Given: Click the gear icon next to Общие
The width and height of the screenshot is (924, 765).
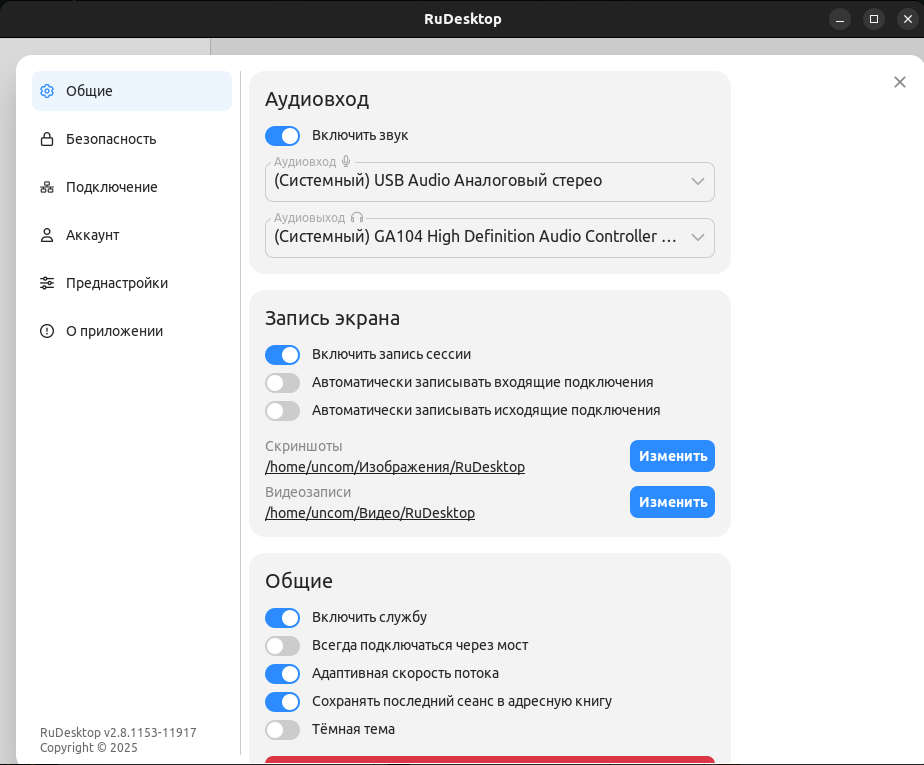Looking at the screenshot, I should click(x=47, y=91).
